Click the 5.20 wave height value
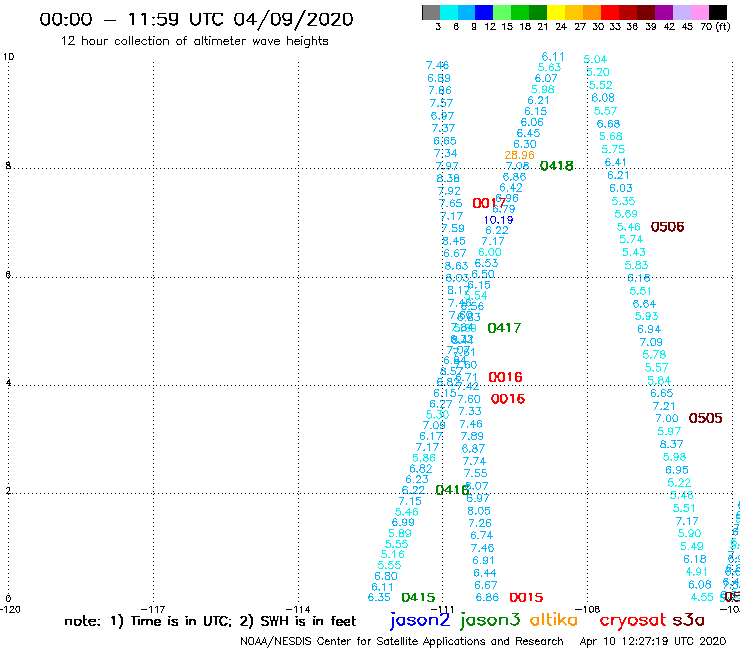The height and width of the screenshot is (650, 740). [x=598, y=72]
